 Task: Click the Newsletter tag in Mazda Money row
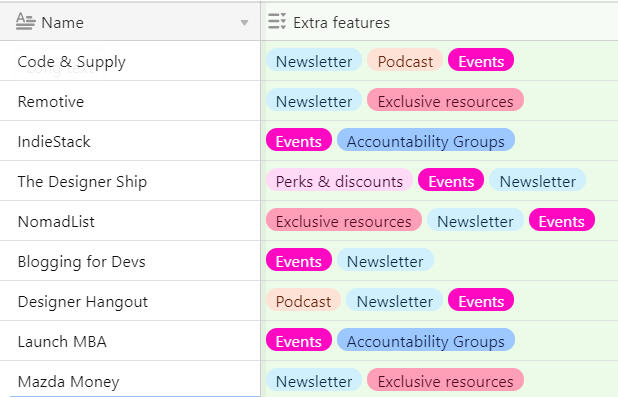[314, 381]
